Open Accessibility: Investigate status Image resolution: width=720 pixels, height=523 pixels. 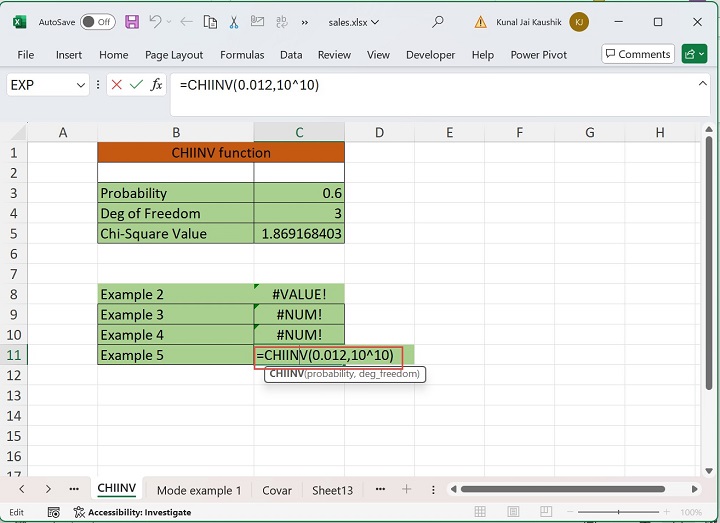tap(132, 512)
